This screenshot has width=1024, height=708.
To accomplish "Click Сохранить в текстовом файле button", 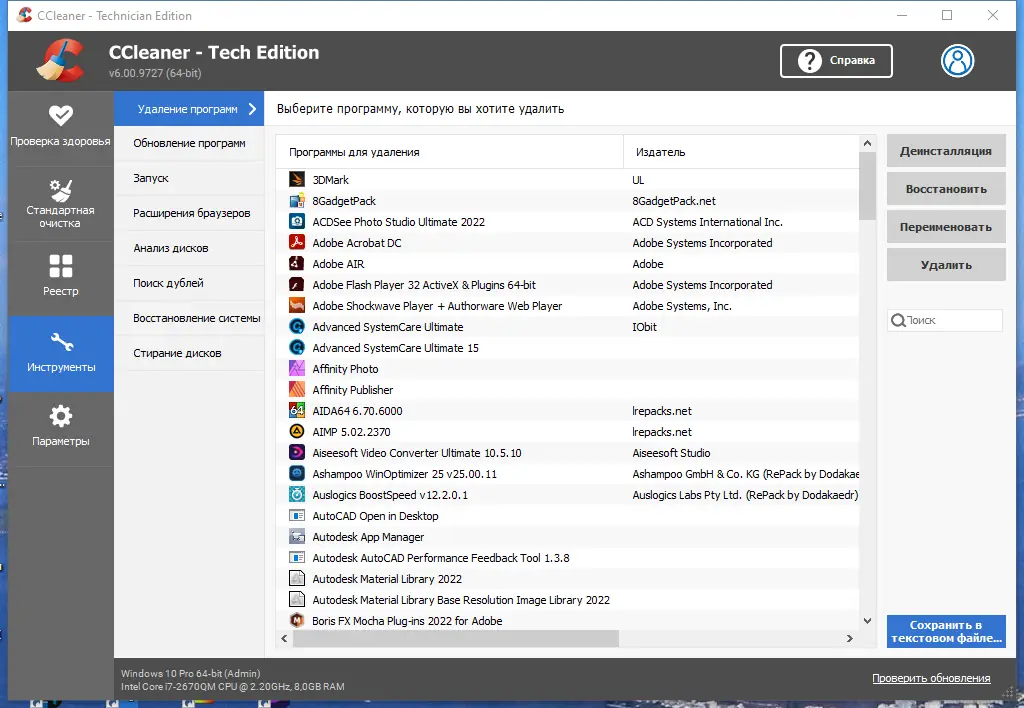I will 946,632.
